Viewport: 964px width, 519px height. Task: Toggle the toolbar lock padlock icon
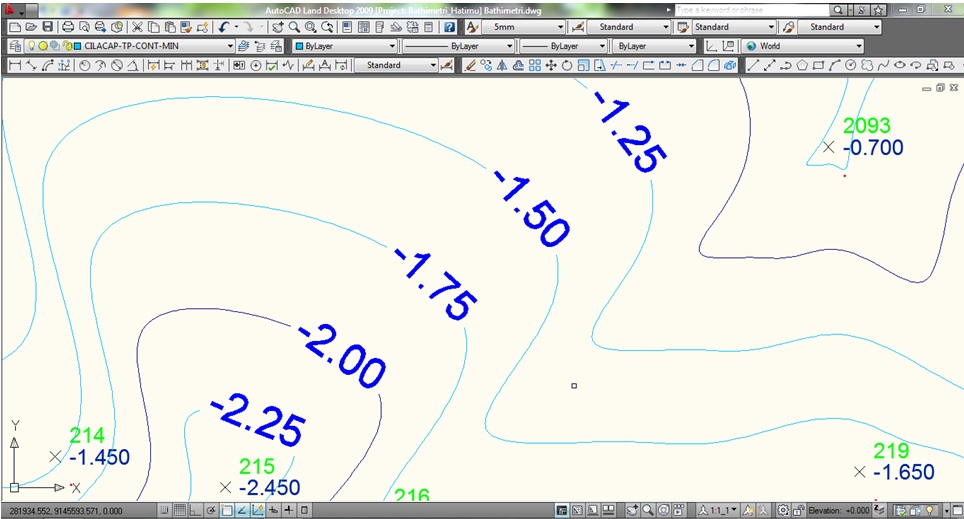799,510
